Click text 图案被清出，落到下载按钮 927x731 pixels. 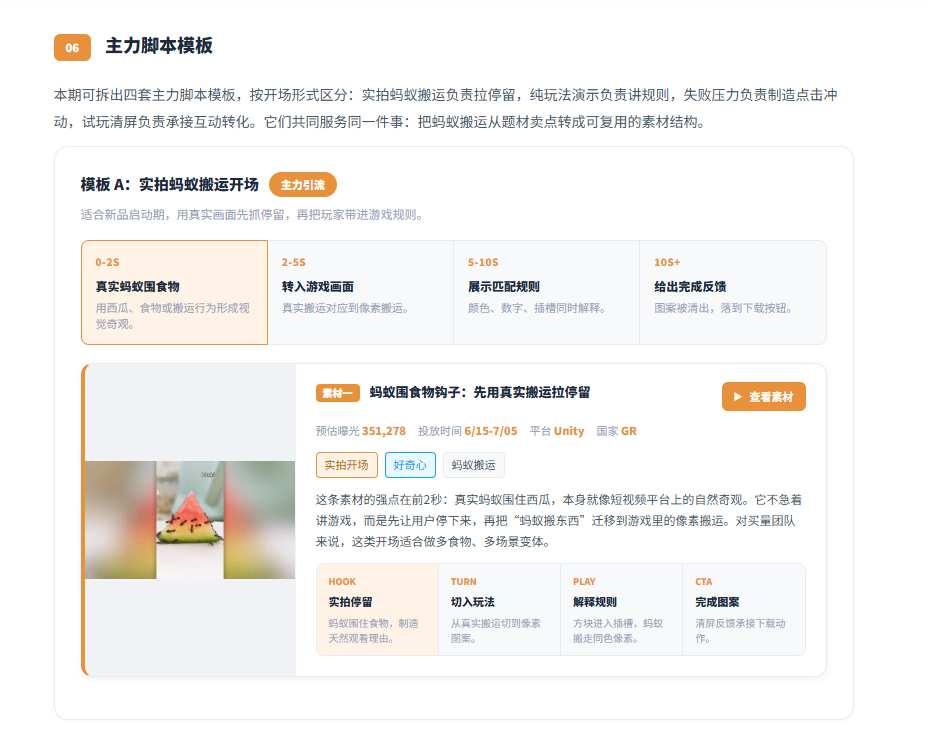pos(723,308)
